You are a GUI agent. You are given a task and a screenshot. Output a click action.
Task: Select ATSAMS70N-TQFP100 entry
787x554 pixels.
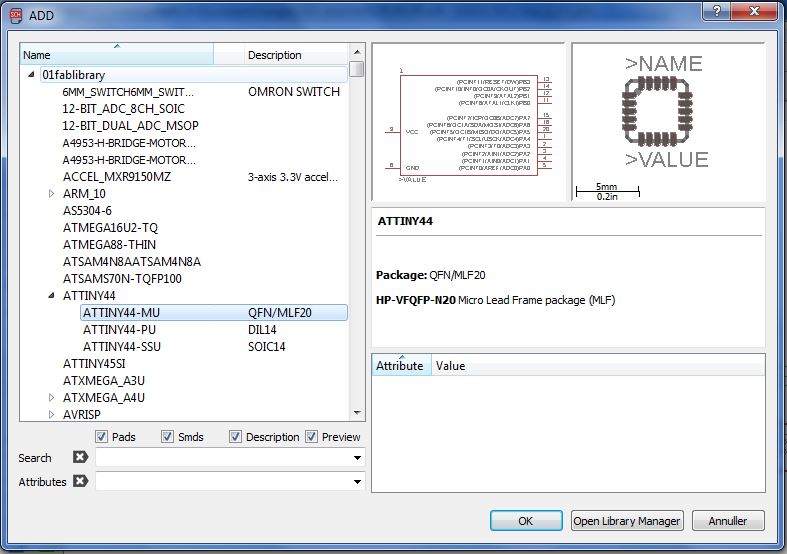coord(122,279)
